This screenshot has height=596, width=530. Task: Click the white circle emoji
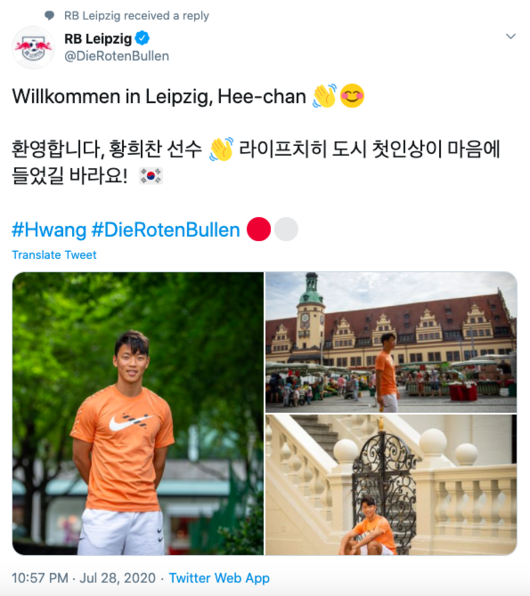(x=286, y=229)
